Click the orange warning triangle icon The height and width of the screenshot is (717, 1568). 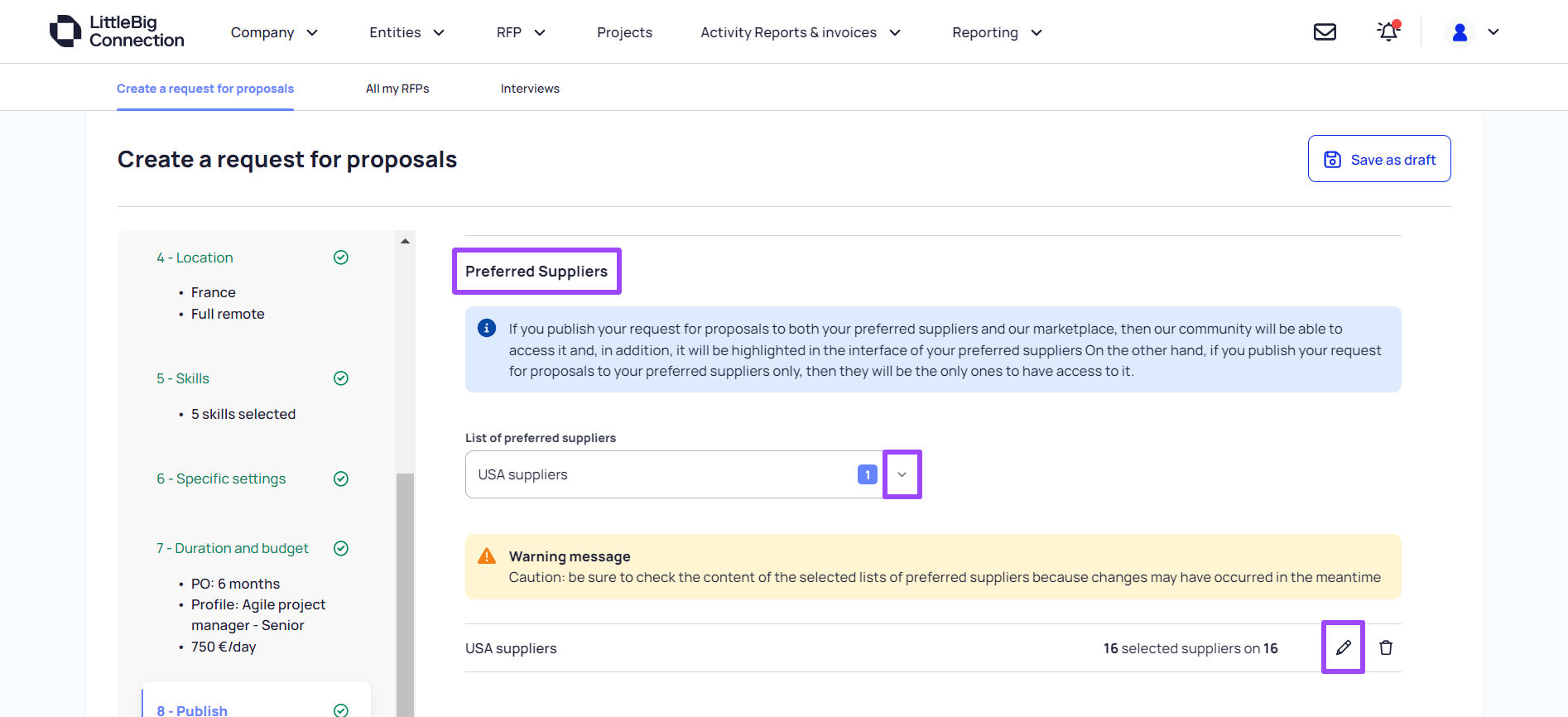click(x=487, y=556)
